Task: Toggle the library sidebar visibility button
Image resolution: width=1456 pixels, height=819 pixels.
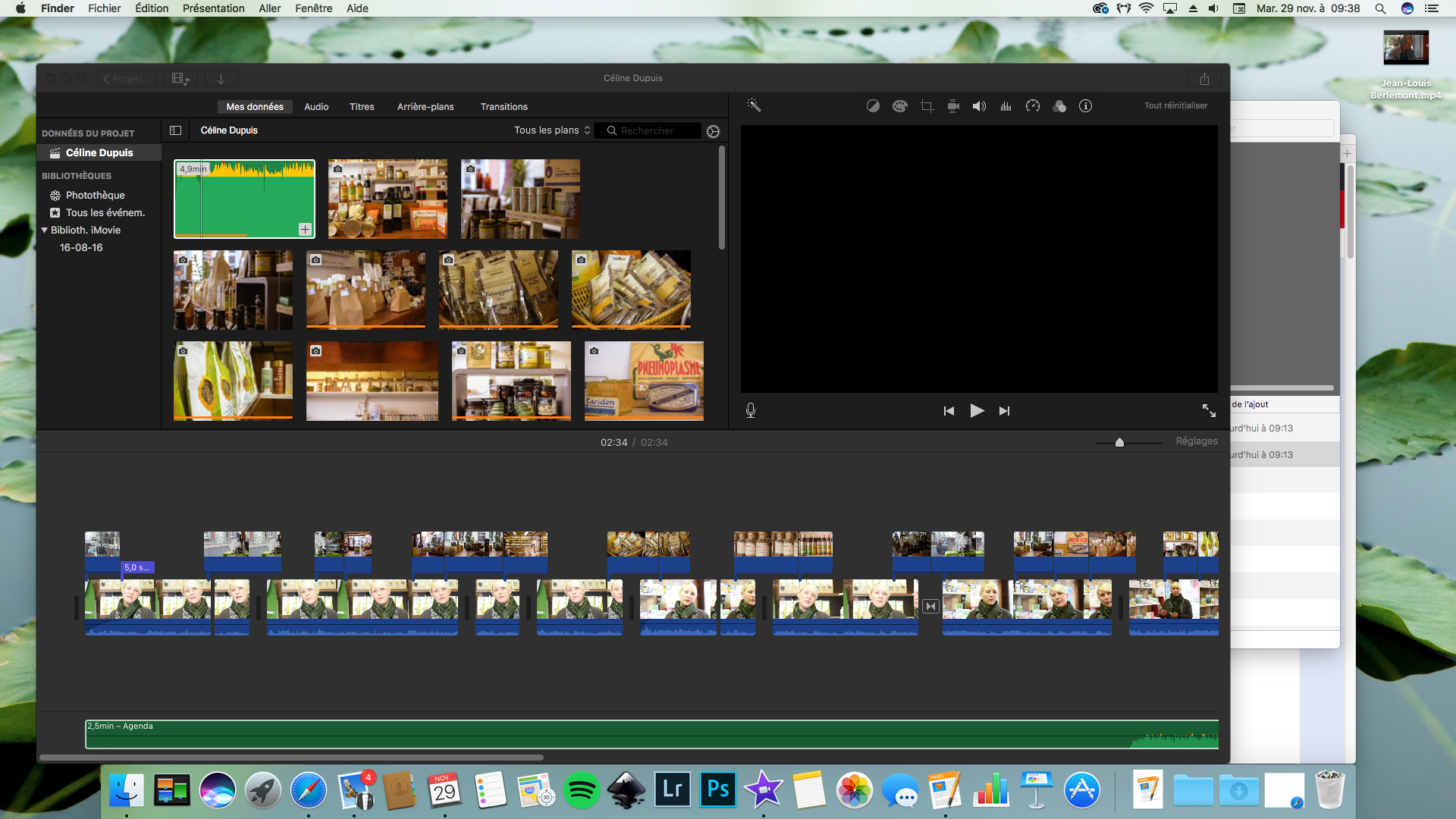Action: 175,130
